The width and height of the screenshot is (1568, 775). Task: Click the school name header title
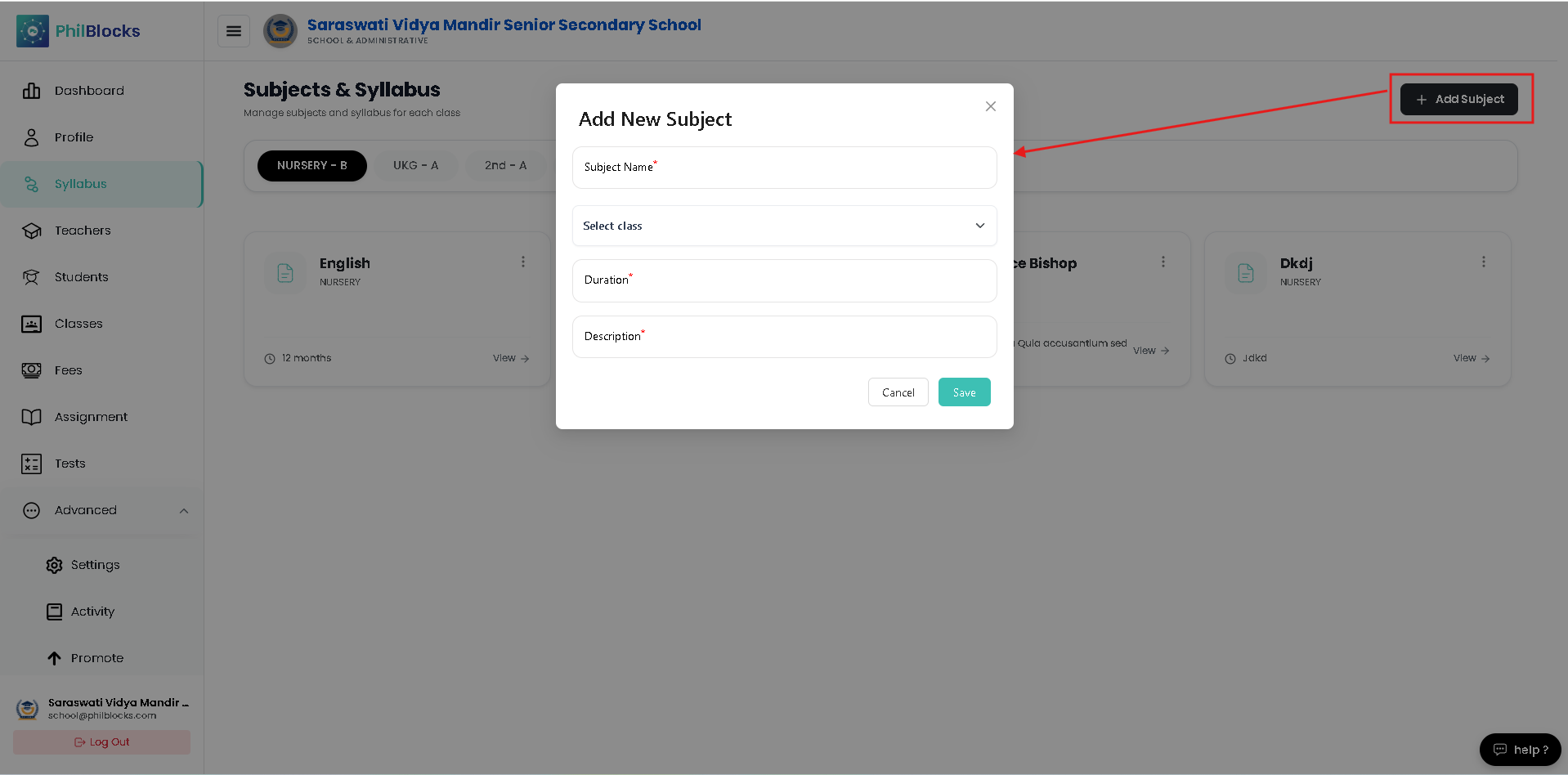pyautogui.click(x=504, y=25)
